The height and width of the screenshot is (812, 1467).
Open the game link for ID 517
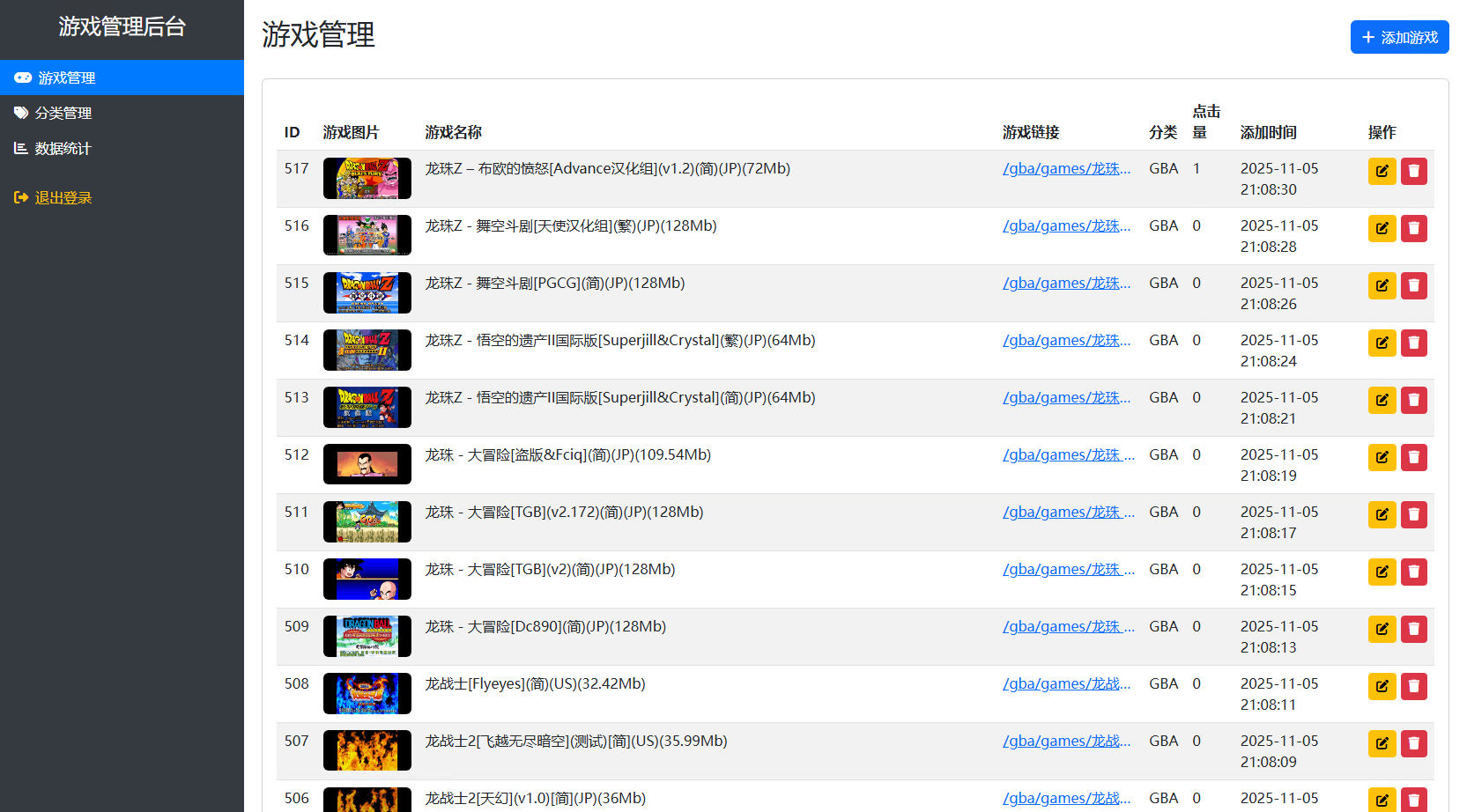coord(1066,168)
